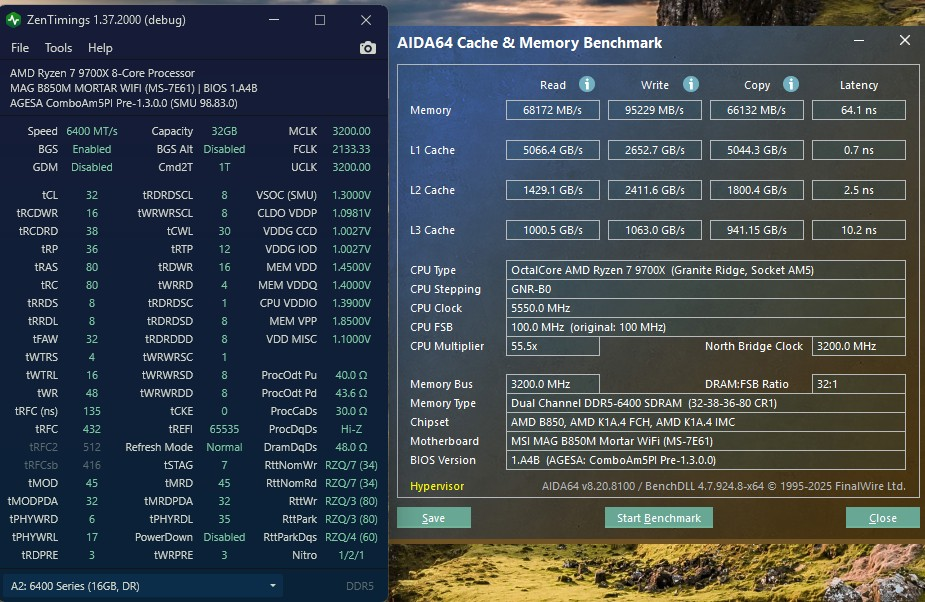This screenshot has width=925, height=602.
Task: Open the A2: 6400 Series module dropdown
Action: click(142, 586)
